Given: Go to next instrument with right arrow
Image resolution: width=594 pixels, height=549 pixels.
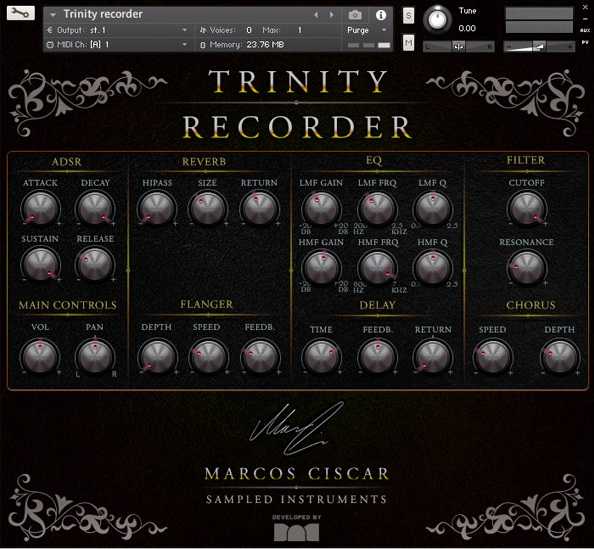Looking at the screenshot, I should click(331, 15).
